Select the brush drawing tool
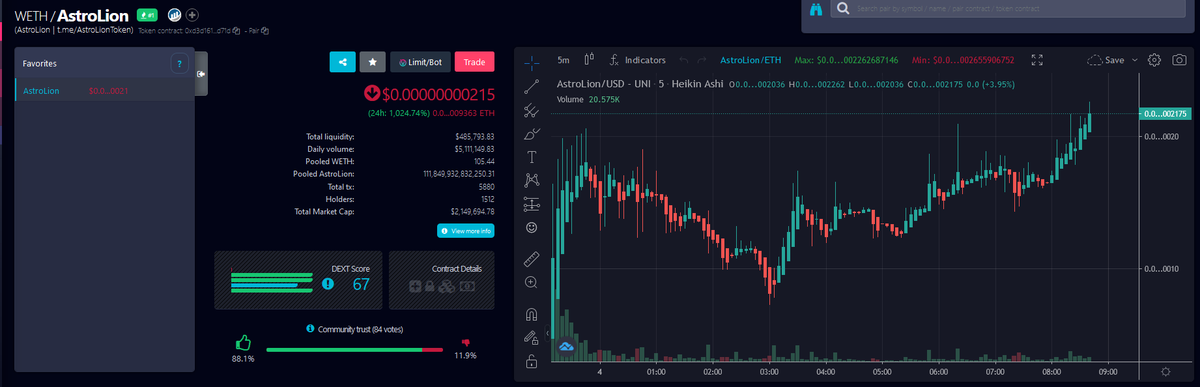Viewport: 1200px width, 387px height. (x=531, y=133)
